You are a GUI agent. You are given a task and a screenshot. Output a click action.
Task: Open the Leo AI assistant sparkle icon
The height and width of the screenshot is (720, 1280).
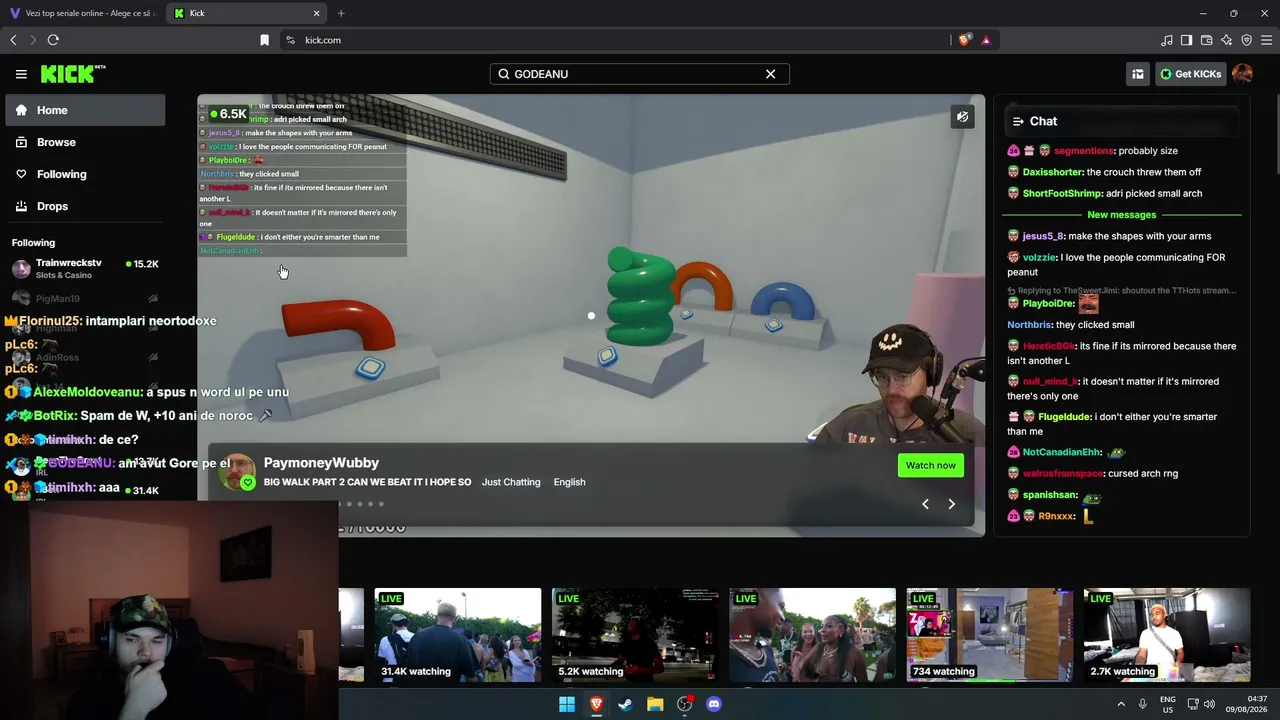point(1226,40)
